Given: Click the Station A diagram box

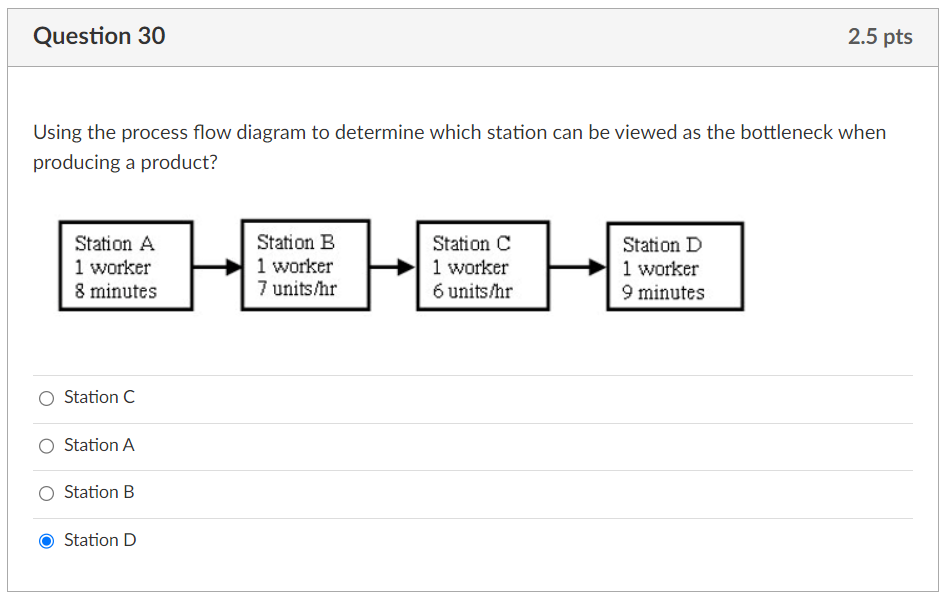Looking at the screenshot, I should (126, 265).
